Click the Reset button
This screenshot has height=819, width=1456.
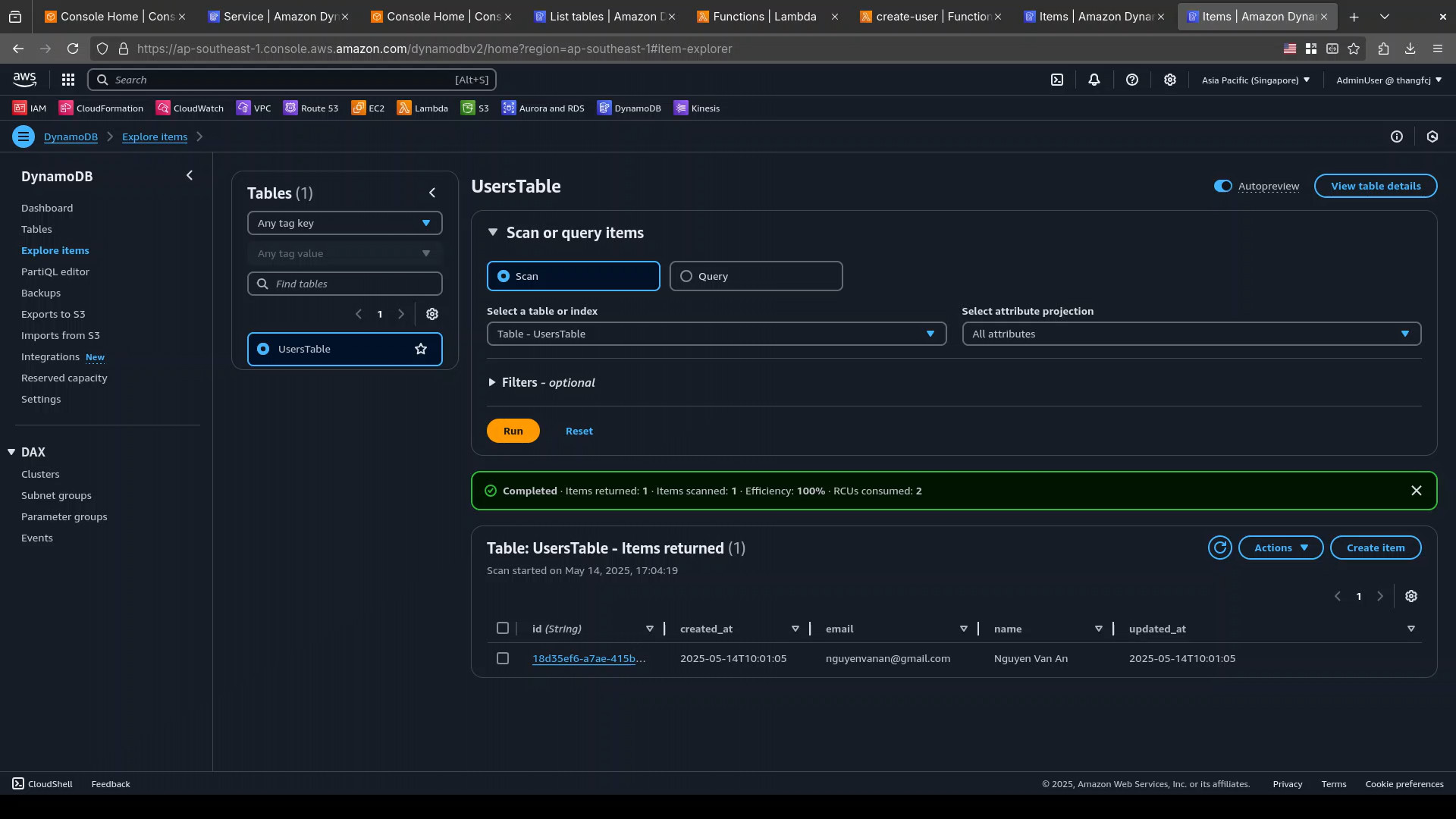579,431
